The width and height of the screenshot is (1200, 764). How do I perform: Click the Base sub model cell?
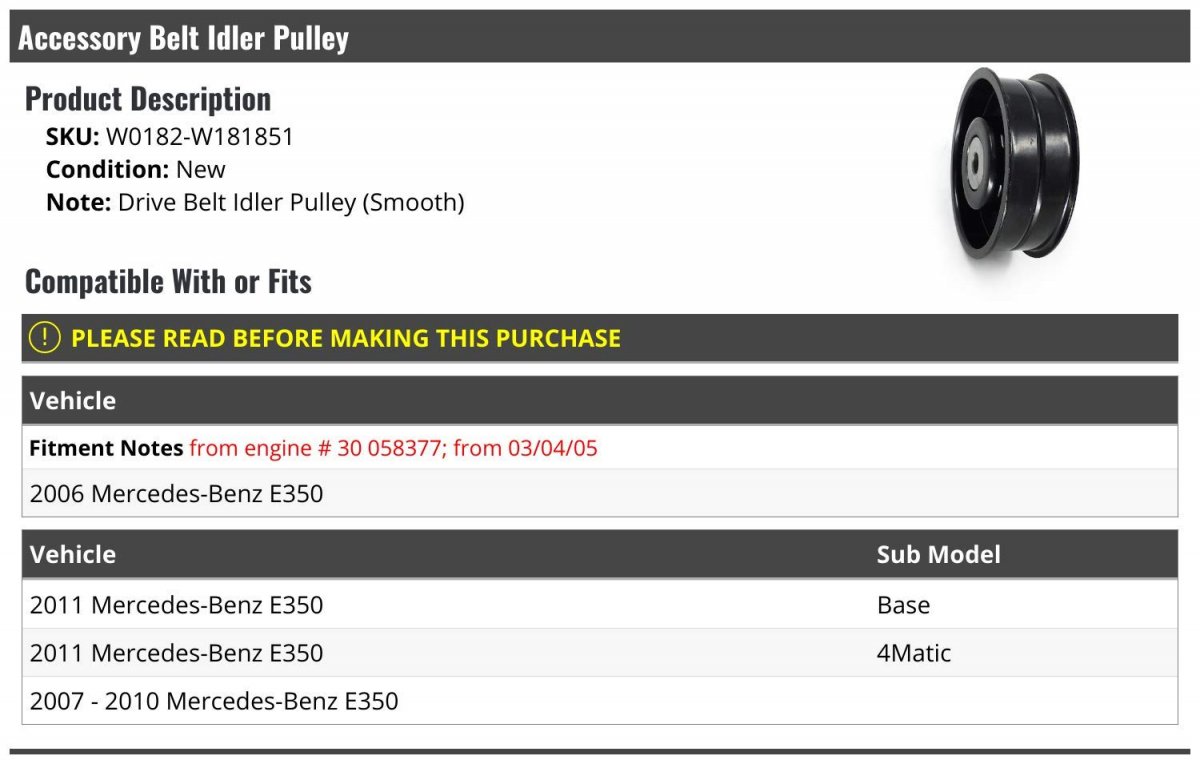tap(903, 605)
